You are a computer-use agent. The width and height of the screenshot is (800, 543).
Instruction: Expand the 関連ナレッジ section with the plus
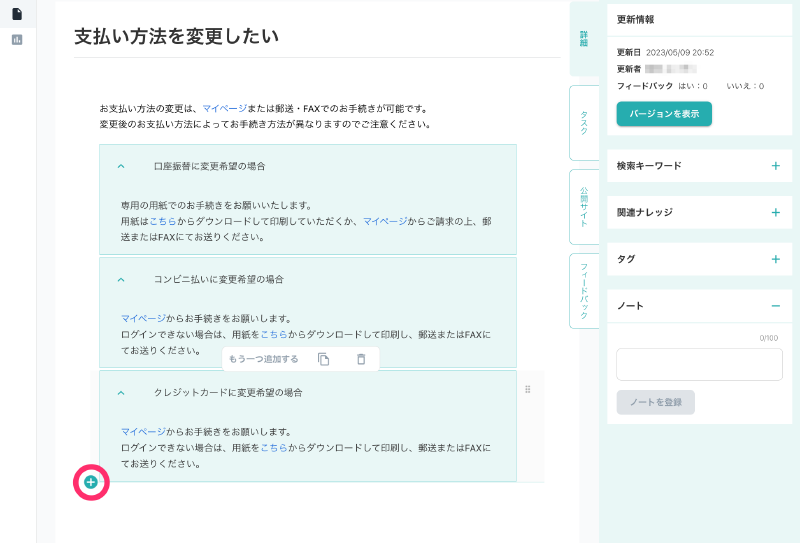(775, 212)
